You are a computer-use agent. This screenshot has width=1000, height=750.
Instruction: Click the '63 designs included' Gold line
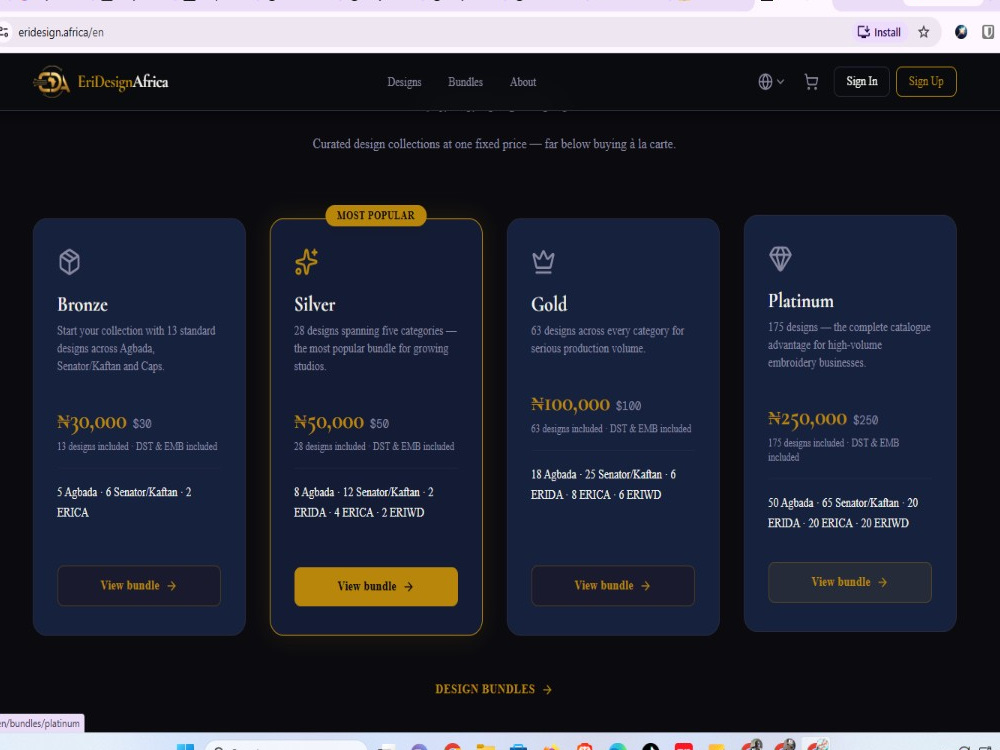(x=611, y=429)
